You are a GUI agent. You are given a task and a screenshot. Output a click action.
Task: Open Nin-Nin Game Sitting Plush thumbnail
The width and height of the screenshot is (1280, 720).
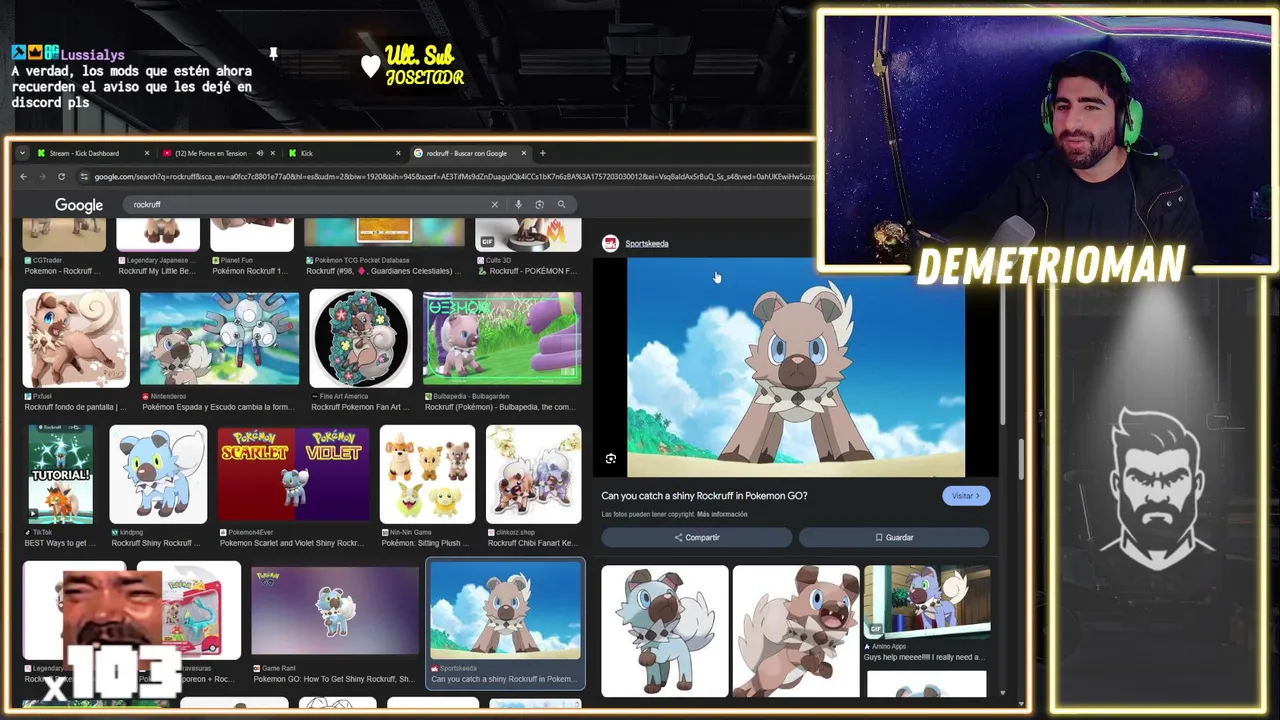point(427,474)
